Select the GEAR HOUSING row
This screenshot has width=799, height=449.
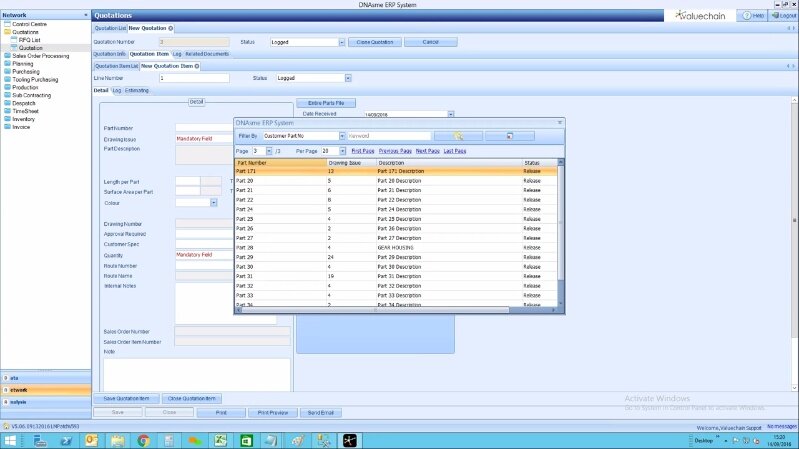[395, 247]
